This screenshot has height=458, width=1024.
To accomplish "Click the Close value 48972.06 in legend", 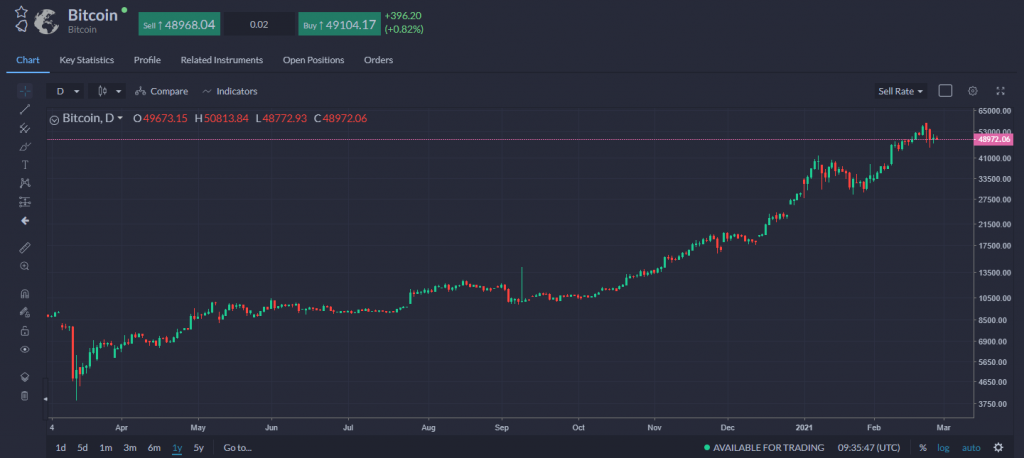I will click(345, 119).
